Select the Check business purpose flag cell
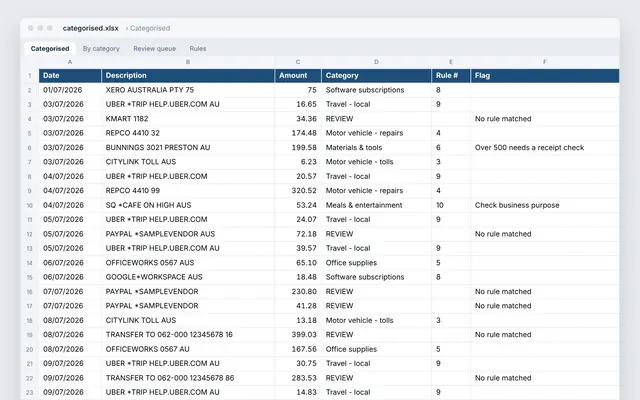The width and height of the screenshot is (640, 400). coord(545,205)
